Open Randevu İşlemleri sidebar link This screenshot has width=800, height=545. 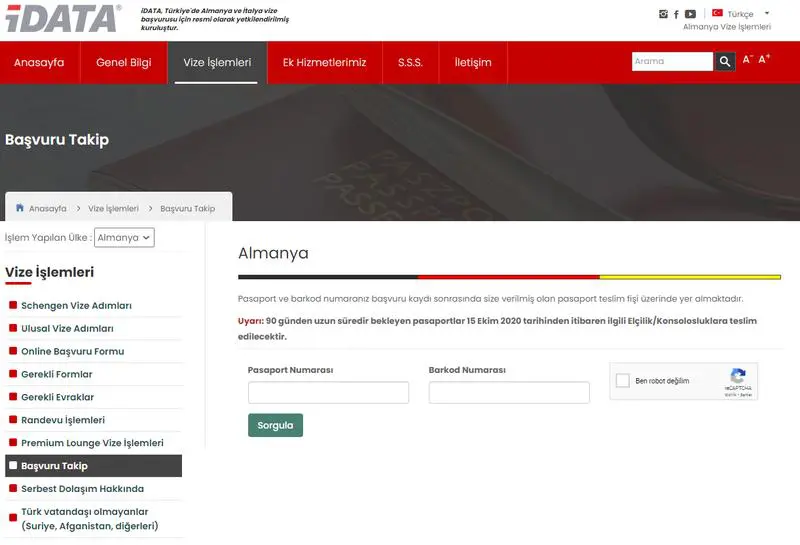pos(63,420)
